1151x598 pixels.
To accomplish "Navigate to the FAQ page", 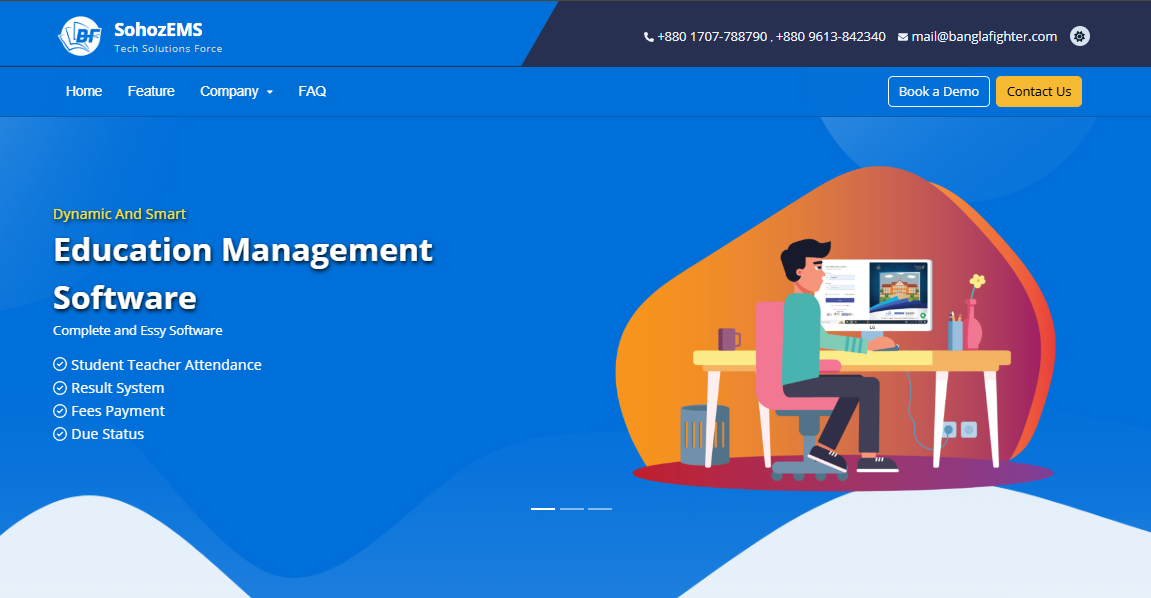I will (312, 91).
